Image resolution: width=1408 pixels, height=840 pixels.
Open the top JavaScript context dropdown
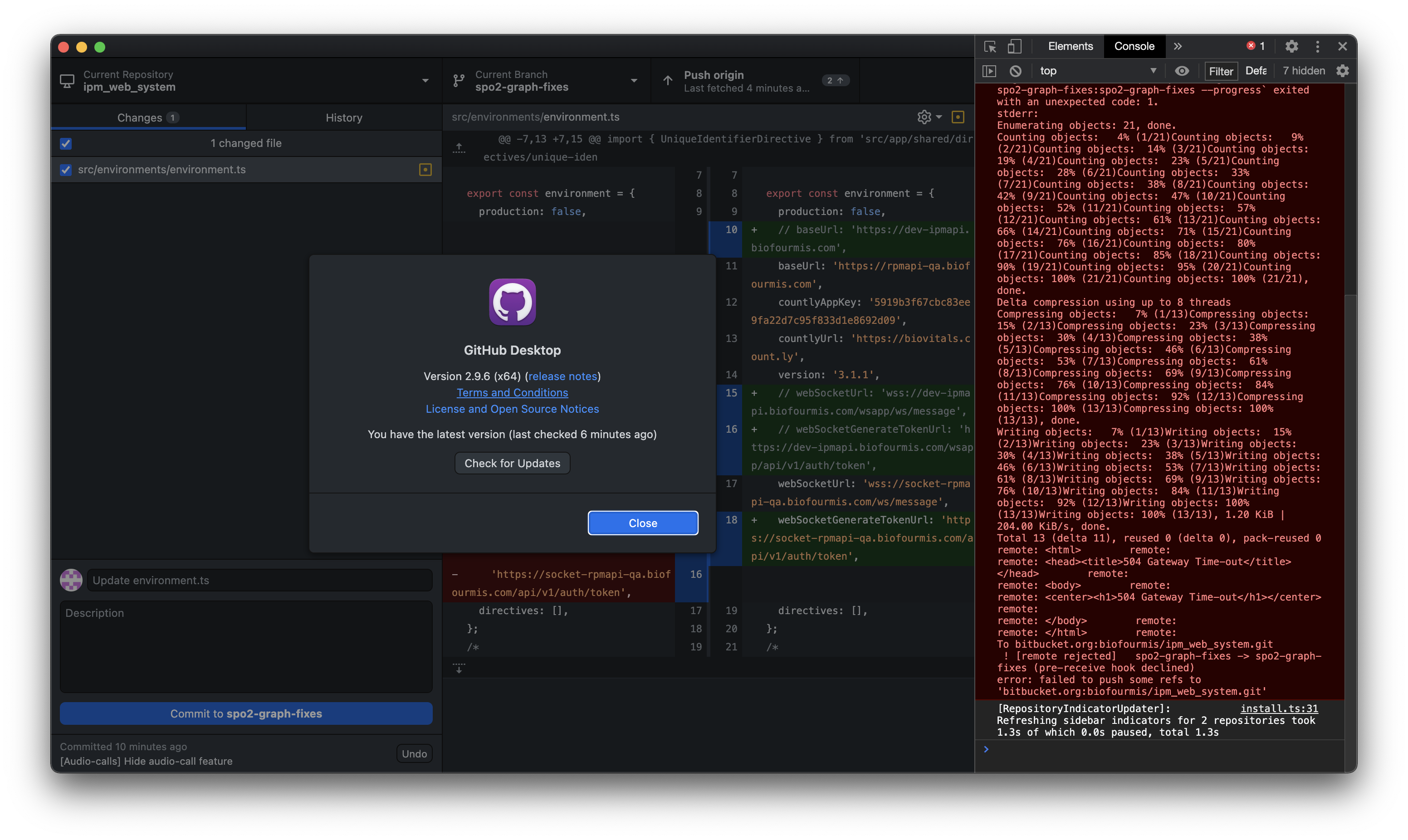[1098, 71]
